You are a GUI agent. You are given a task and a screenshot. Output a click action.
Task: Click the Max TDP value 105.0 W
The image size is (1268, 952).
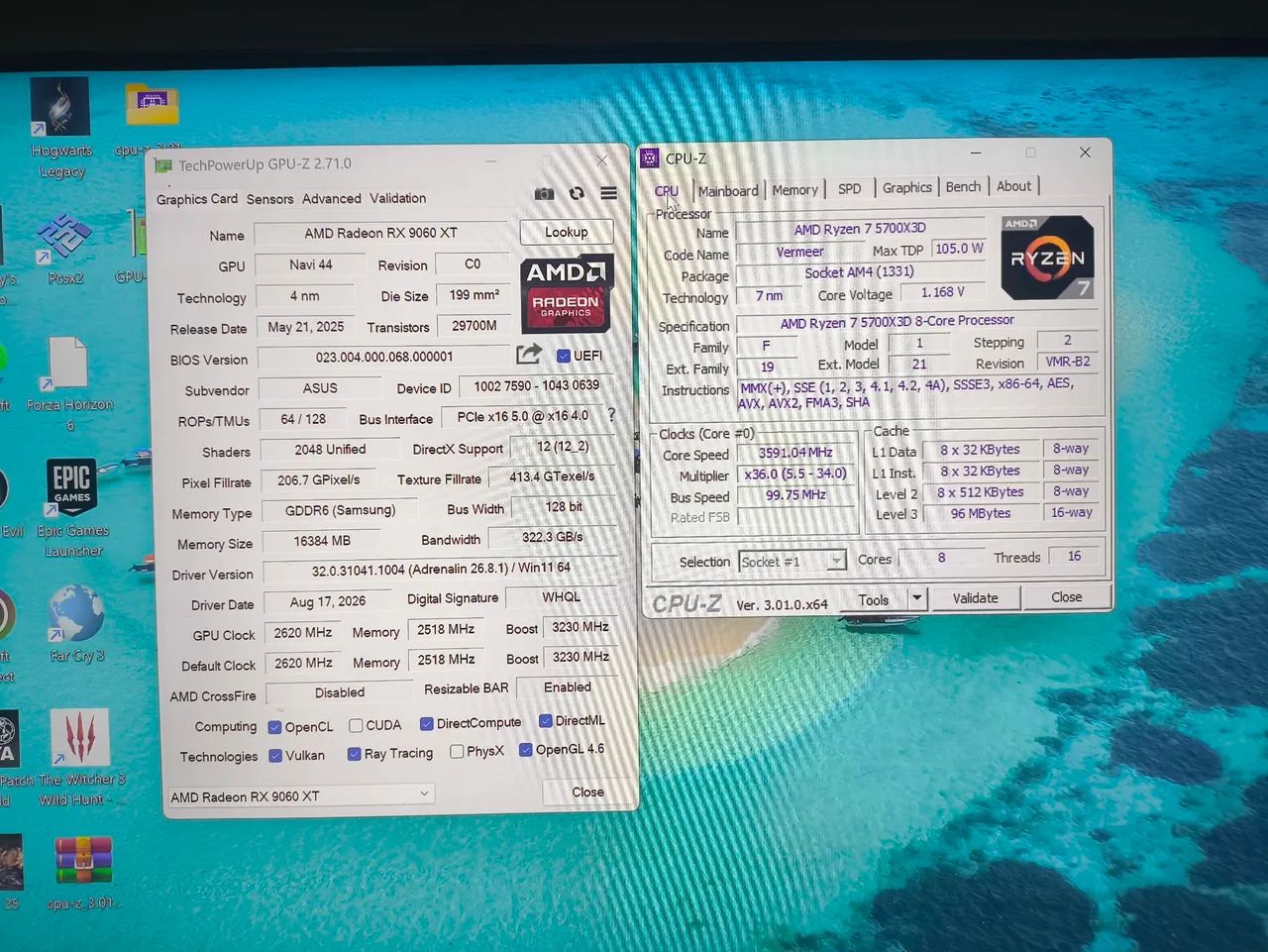959,249
